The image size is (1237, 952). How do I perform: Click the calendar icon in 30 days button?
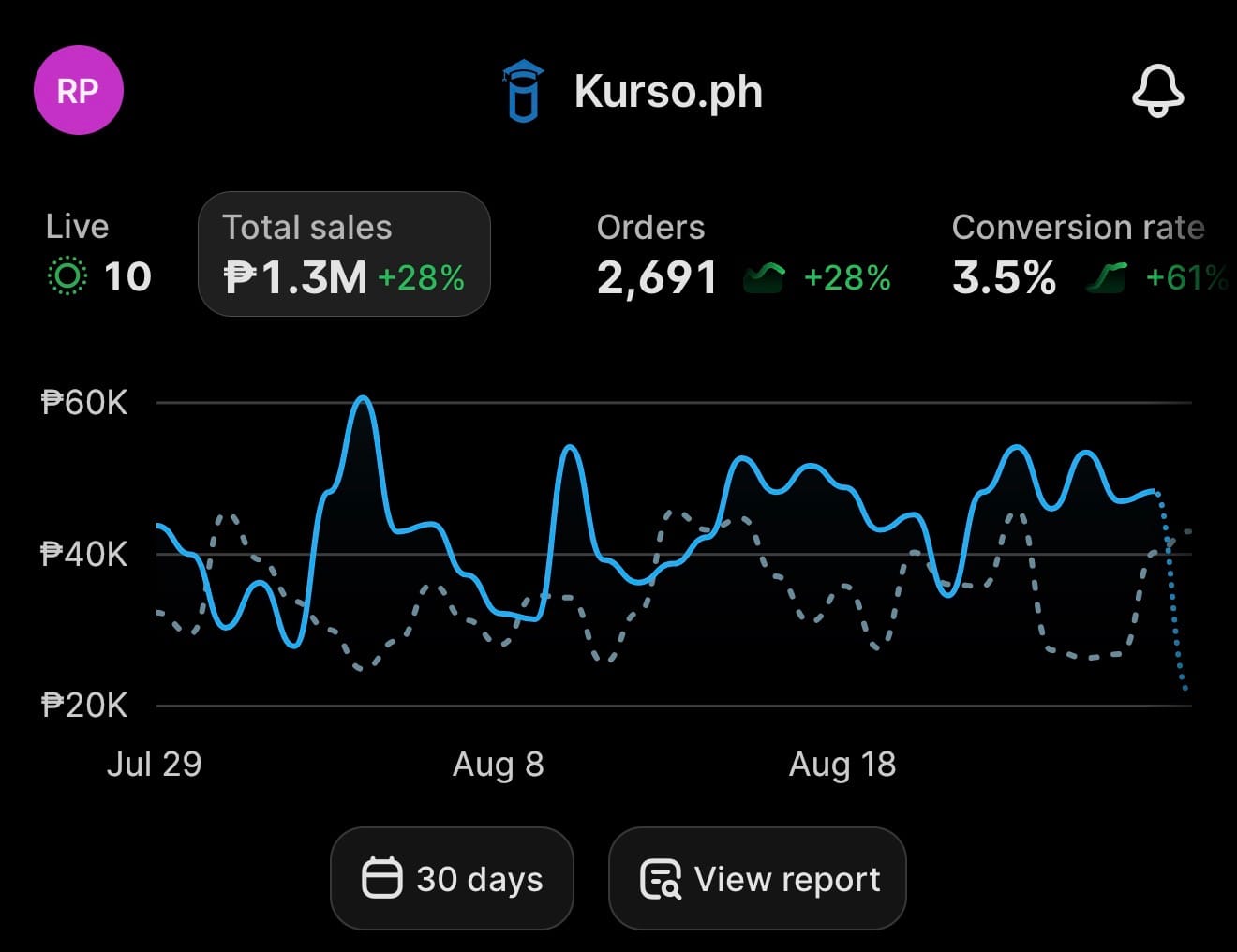[382, 879]
